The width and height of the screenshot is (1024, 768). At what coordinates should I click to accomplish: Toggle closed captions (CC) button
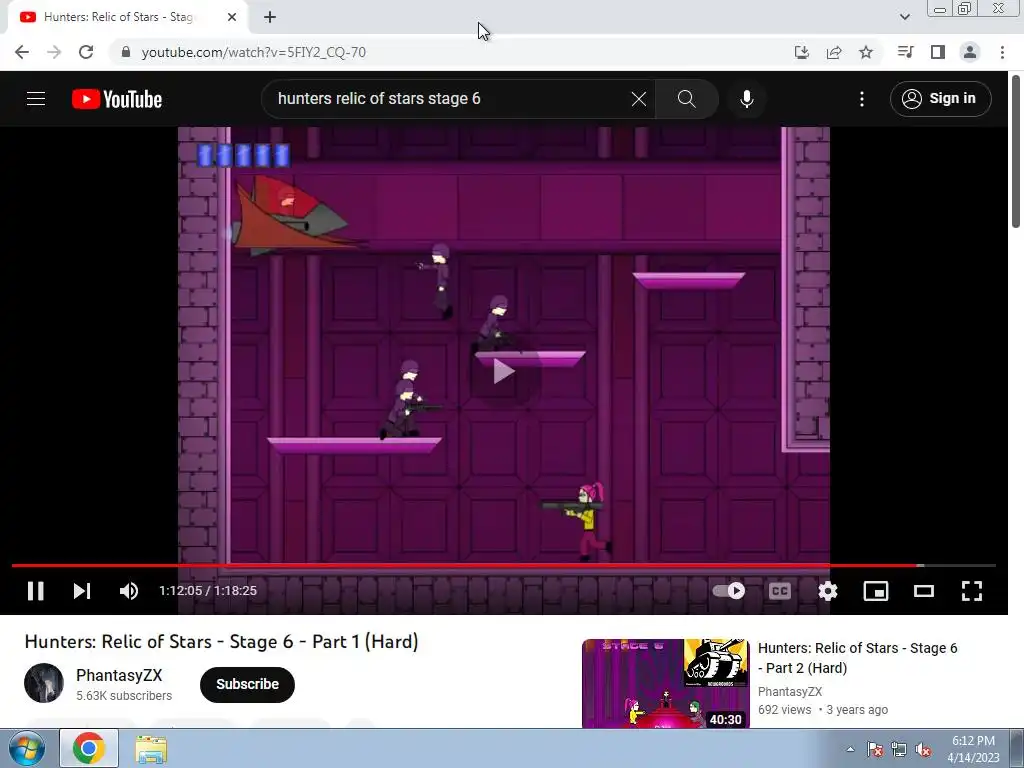click(x=780, y=591)
